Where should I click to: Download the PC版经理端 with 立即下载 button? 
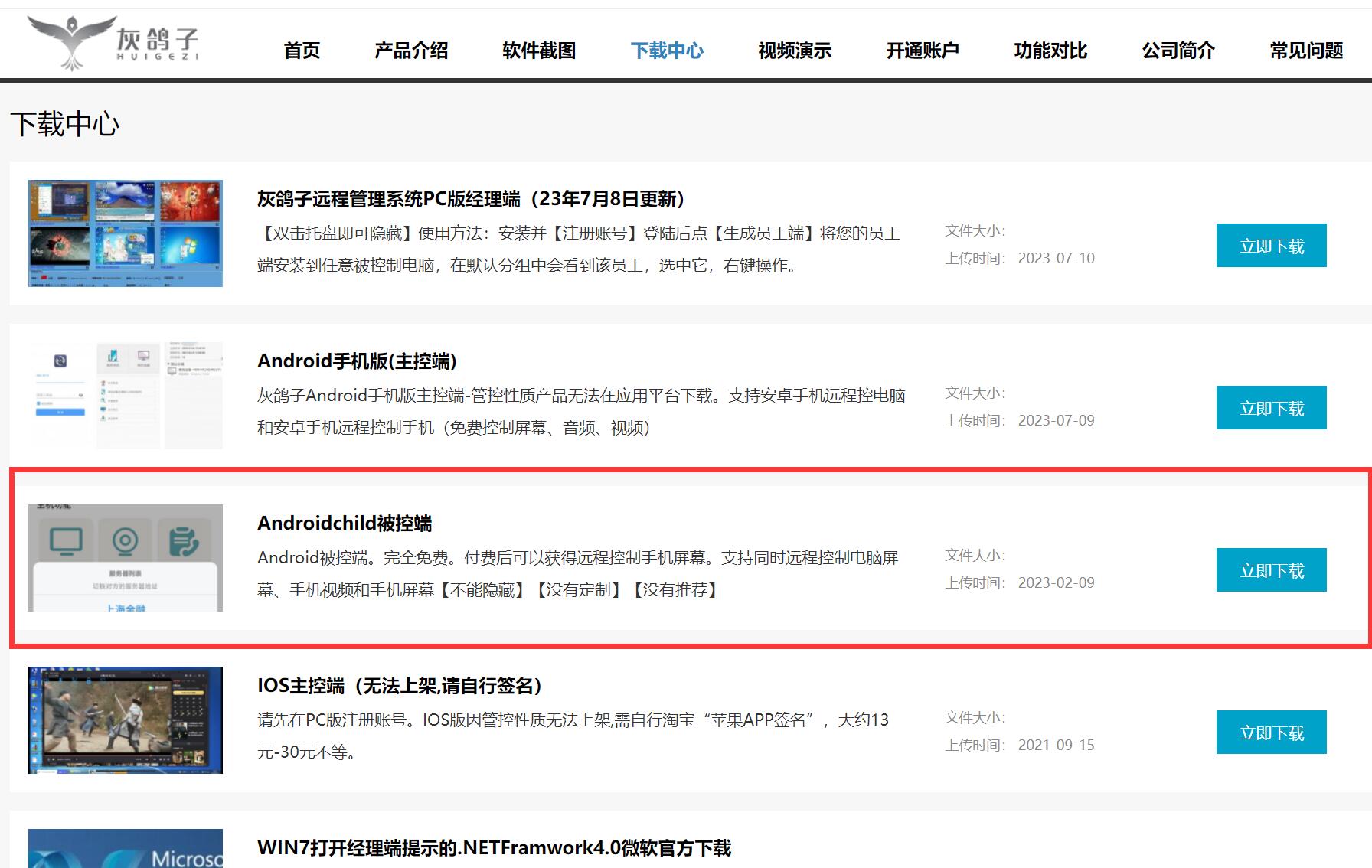pos(1271,246)
